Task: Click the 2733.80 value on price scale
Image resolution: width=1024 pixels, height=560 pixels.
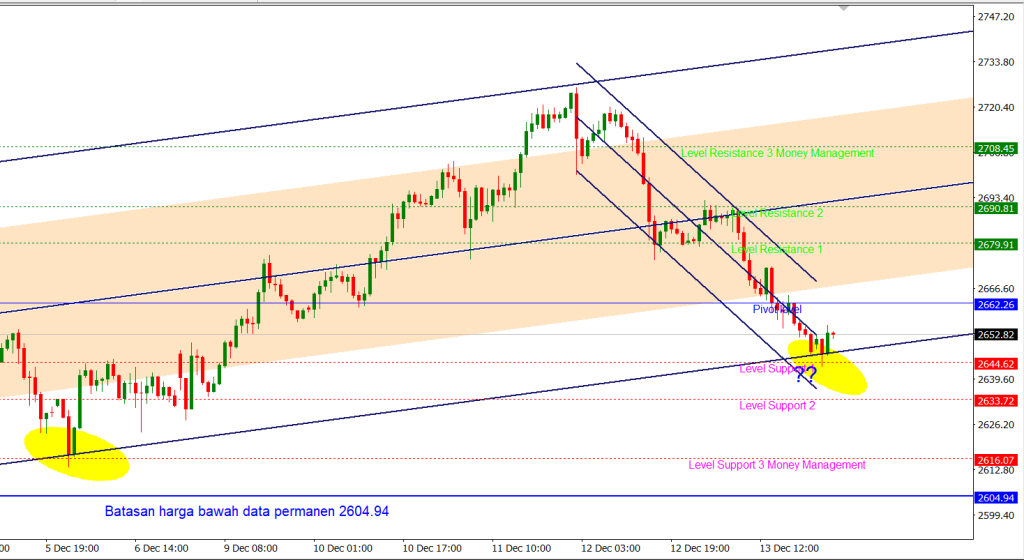Action: (x=994, y=62)
